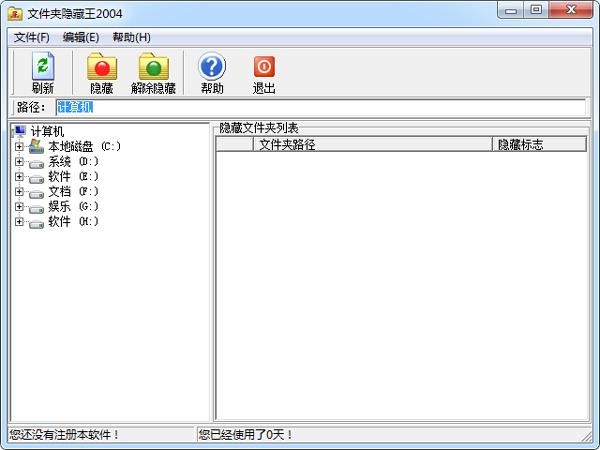The height and width of the screenshot is (450, 600).
Task: Close the 文件夹隐藏王2004 window
Action: click(571, 10)
